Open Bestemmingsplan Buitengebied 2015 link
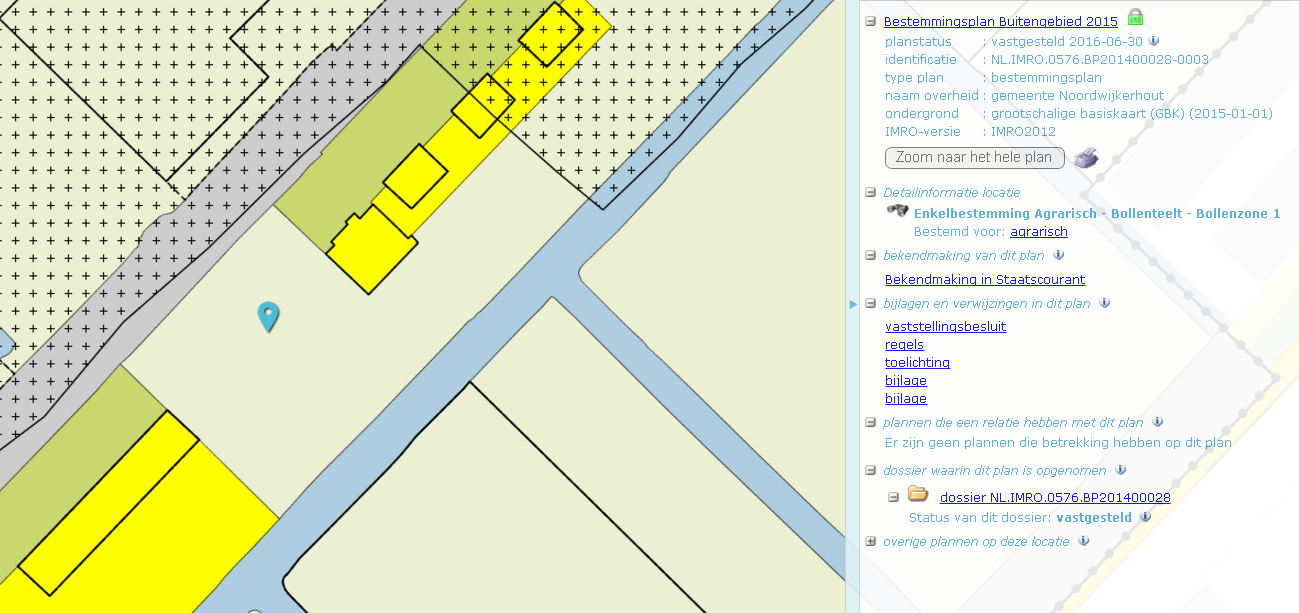Screen dimensions: 1299x613 1001,21
